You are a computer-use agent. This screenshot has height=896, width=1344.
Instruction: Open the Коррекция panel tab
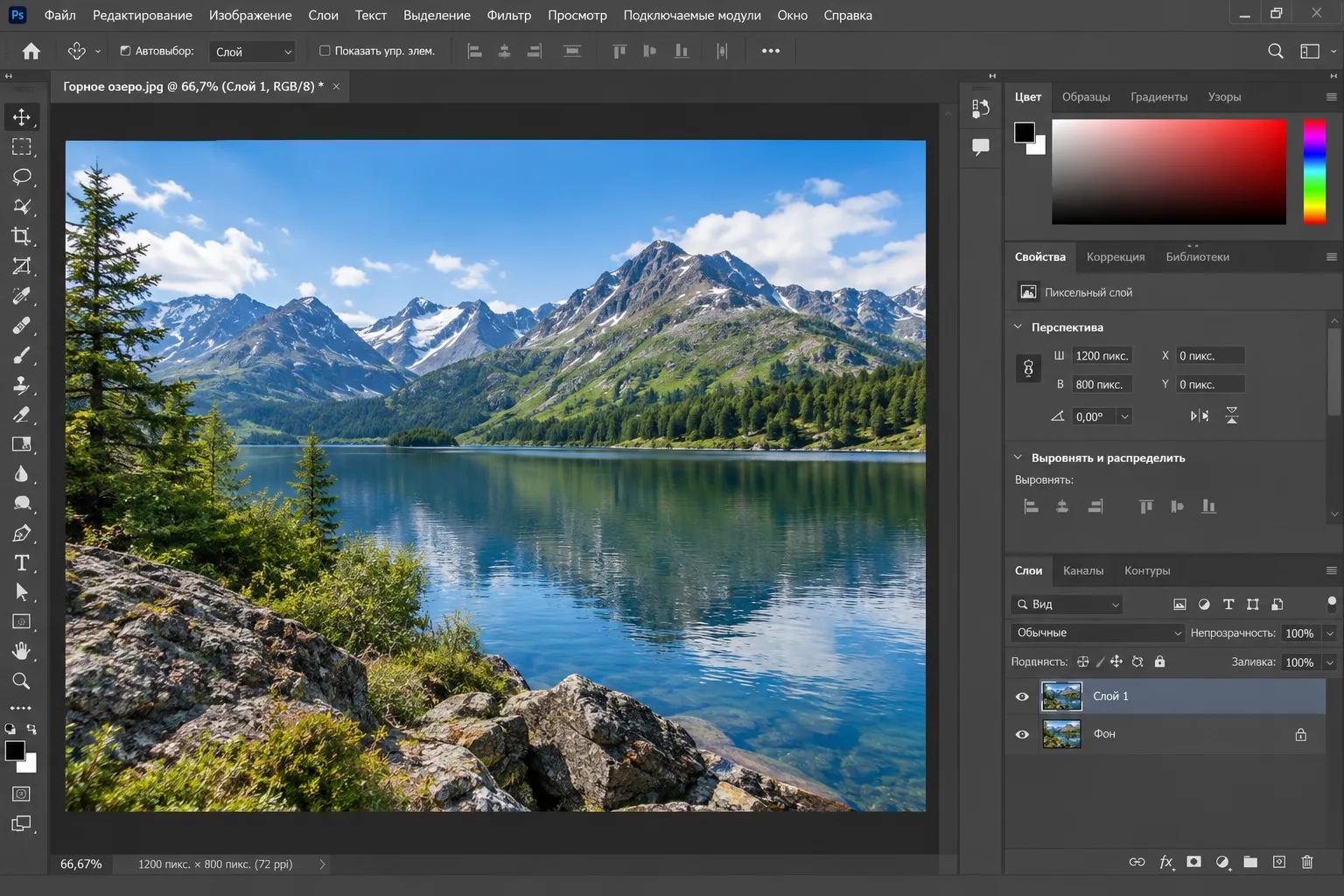[1116, 257]
